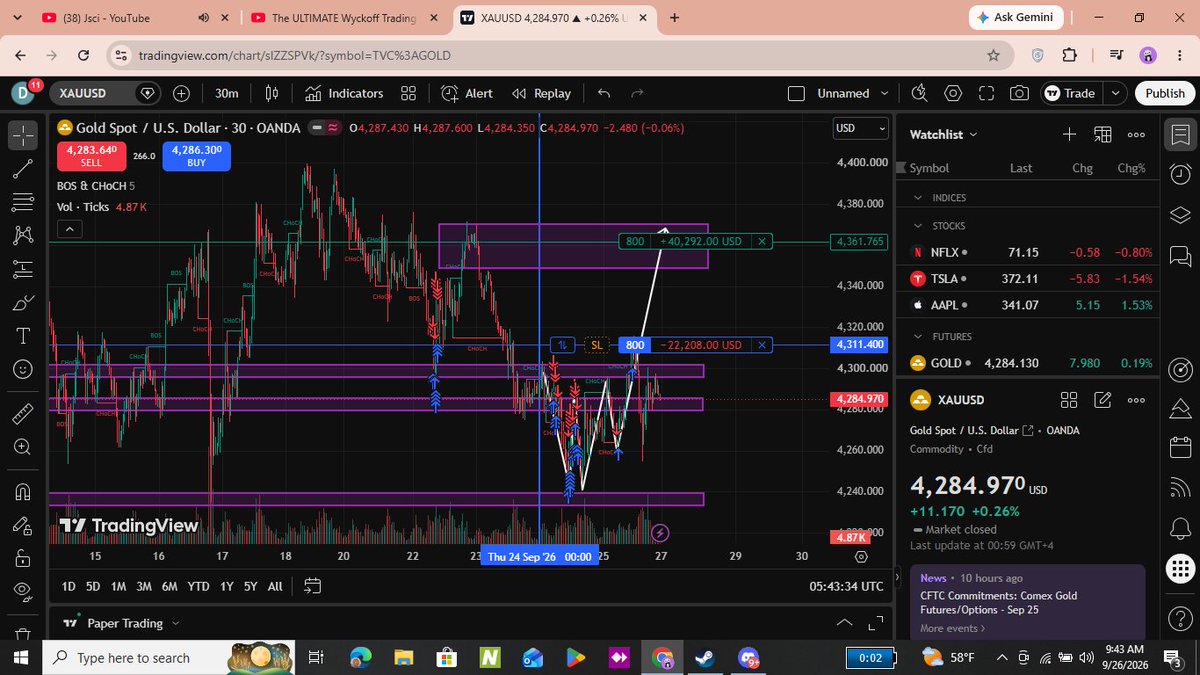Toggle magnet mode for drawings
Image resolution: width=1200 pixels, height=675 pixels.
[x=23, y=491]
